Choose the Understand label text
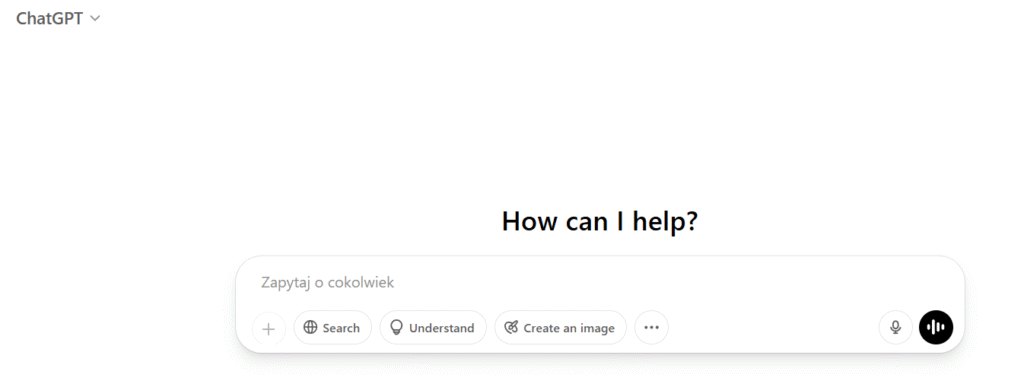 441,328
